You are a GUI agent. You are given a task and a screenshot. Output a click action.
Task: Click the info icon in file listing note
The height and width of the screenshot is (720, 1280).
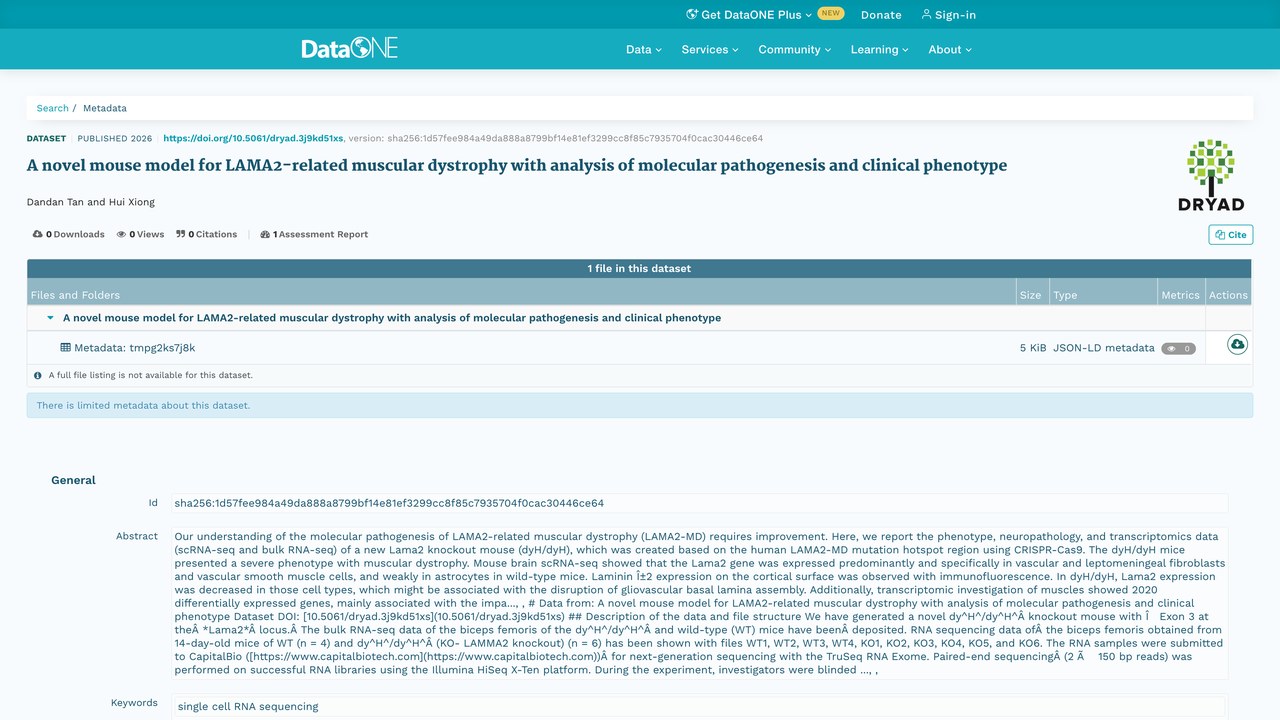[38, 376]
